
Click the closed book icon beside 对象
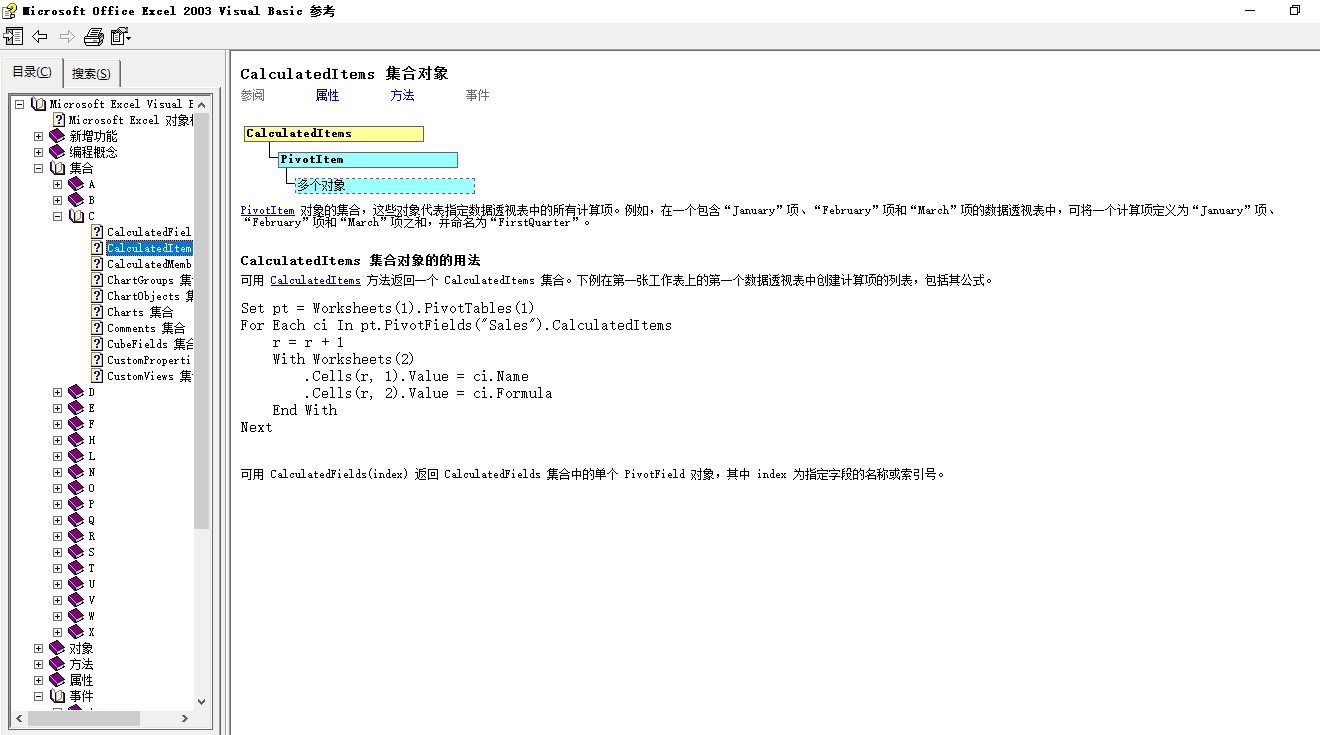pos(57,647)
